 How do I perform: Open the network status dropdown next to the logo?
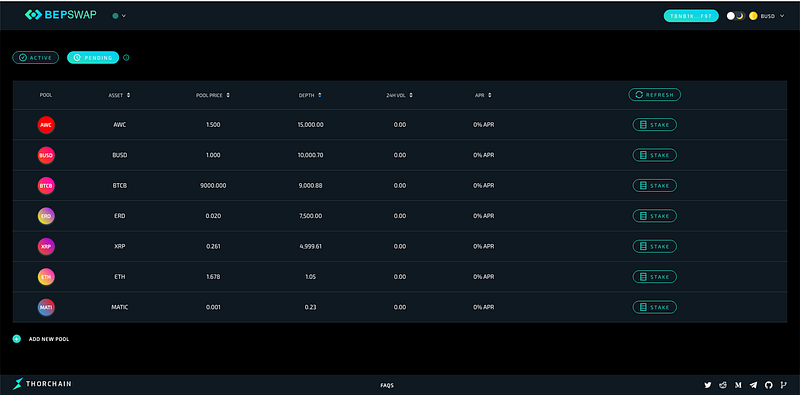coord(119,16)
